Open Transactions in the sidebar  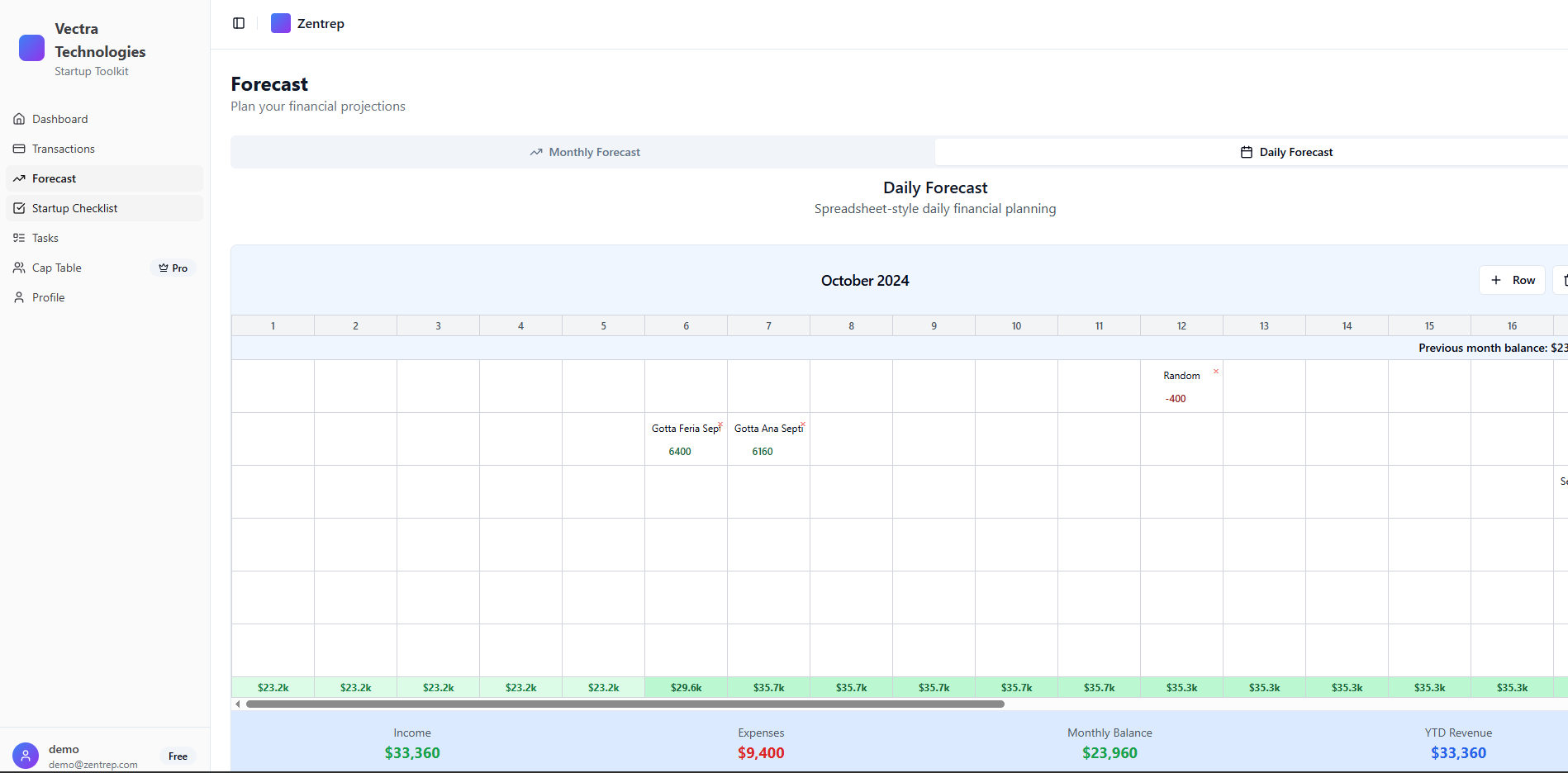click(x=63, y=149)
